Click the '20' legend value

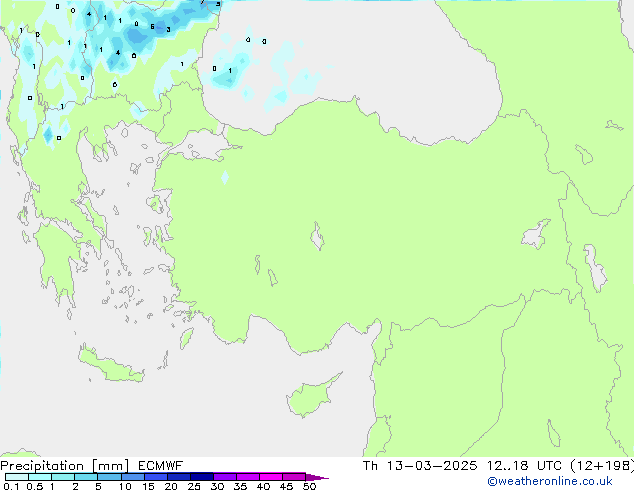click(x=171, y=486)
